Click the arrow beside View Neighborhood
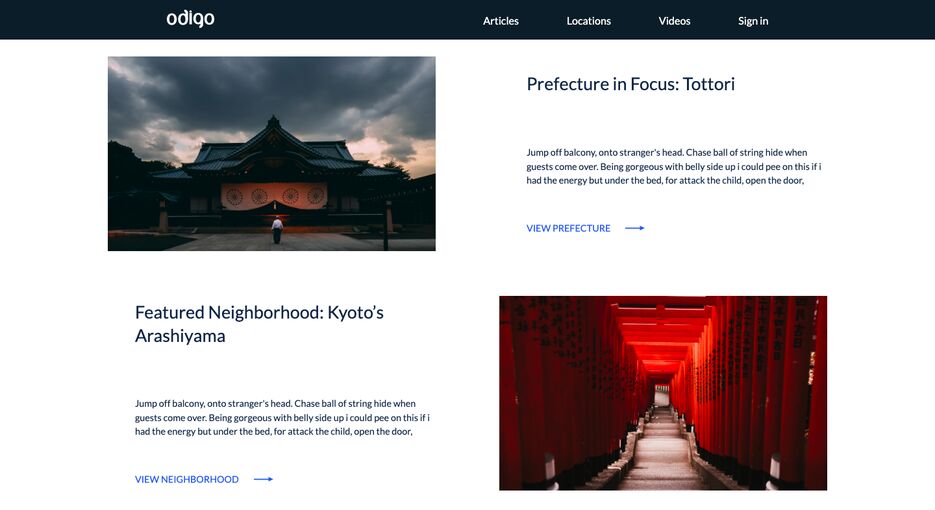935x510 pixels. [263, 479]
